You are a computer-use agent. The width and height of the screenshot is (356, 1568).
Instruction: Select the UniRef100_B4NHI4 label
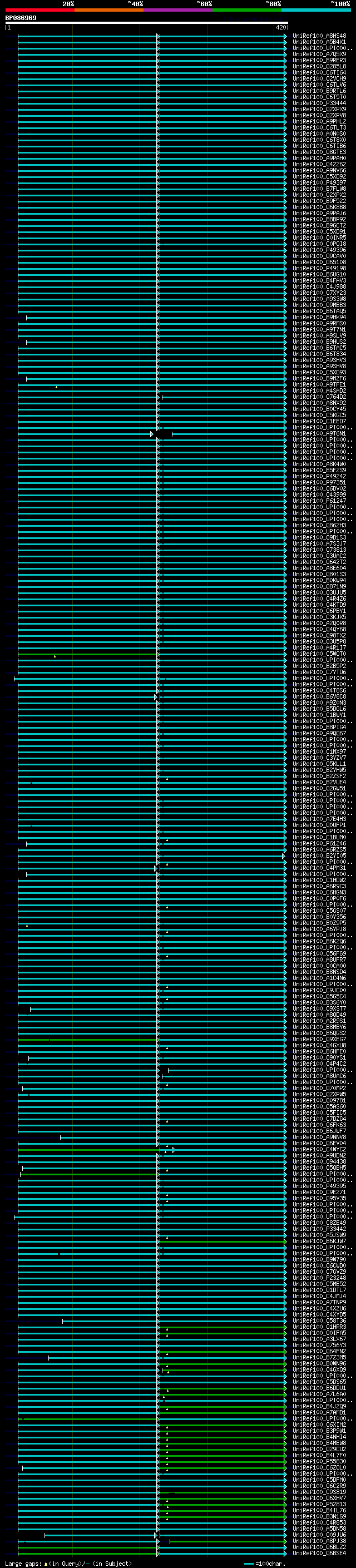319,1438
